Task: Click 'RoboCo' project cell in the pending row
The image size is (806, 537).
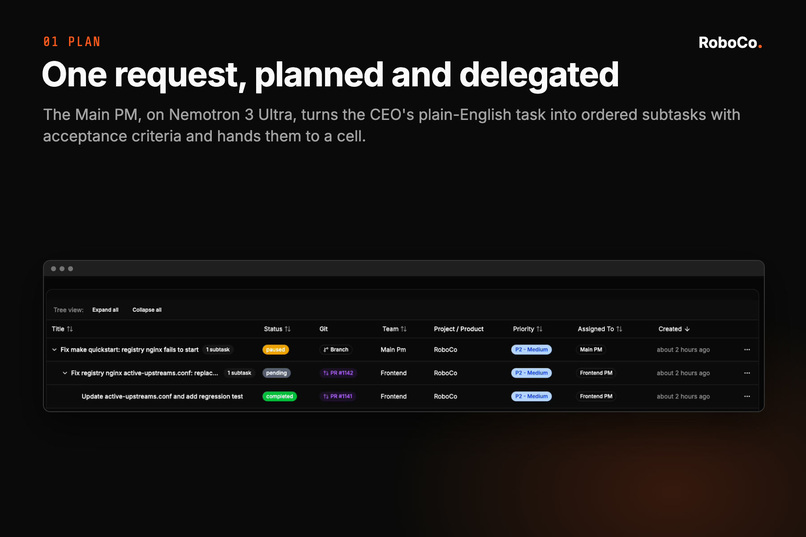Action: [x=446, y=373]
